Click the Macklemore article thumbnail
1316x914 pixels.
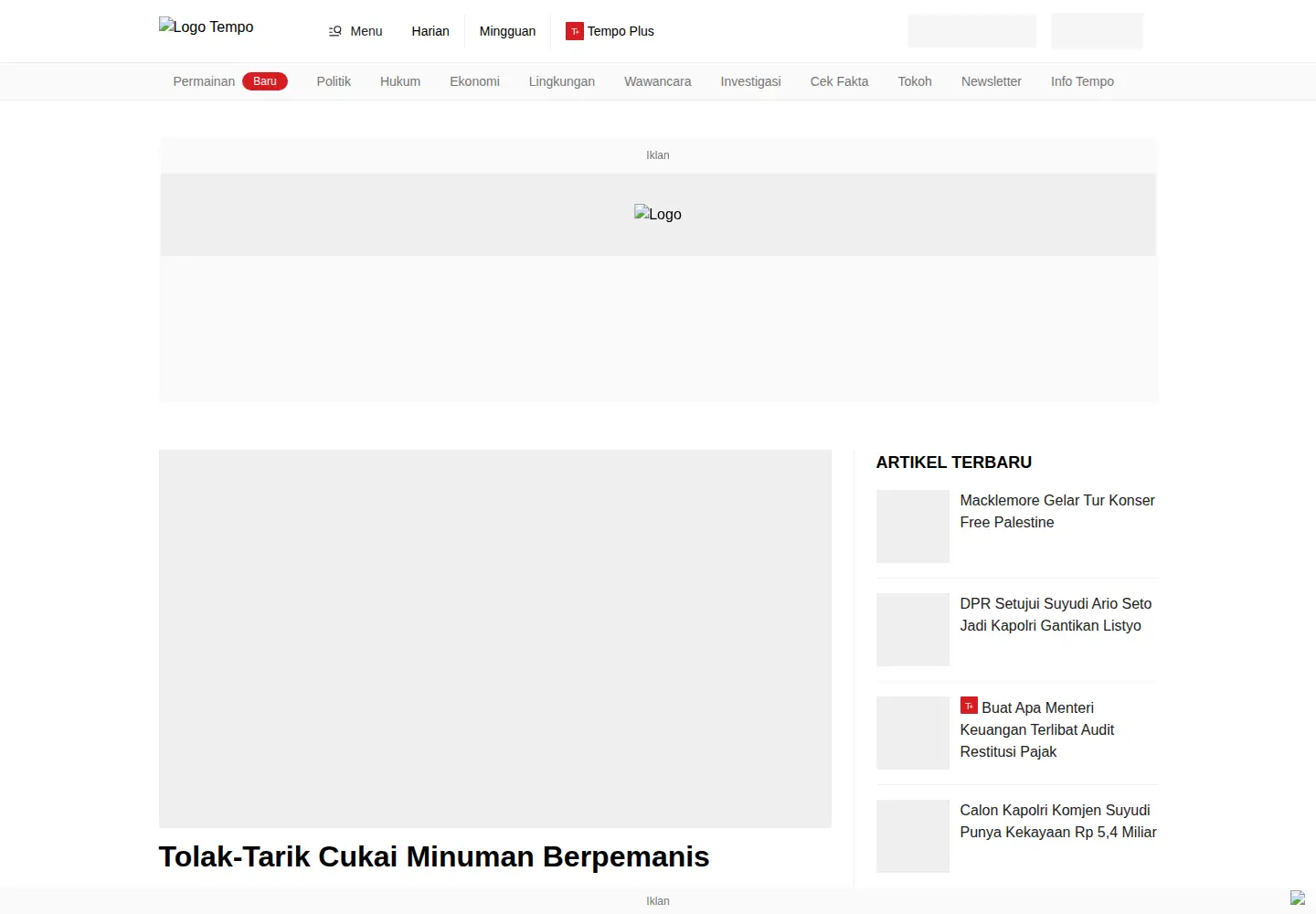913,526
